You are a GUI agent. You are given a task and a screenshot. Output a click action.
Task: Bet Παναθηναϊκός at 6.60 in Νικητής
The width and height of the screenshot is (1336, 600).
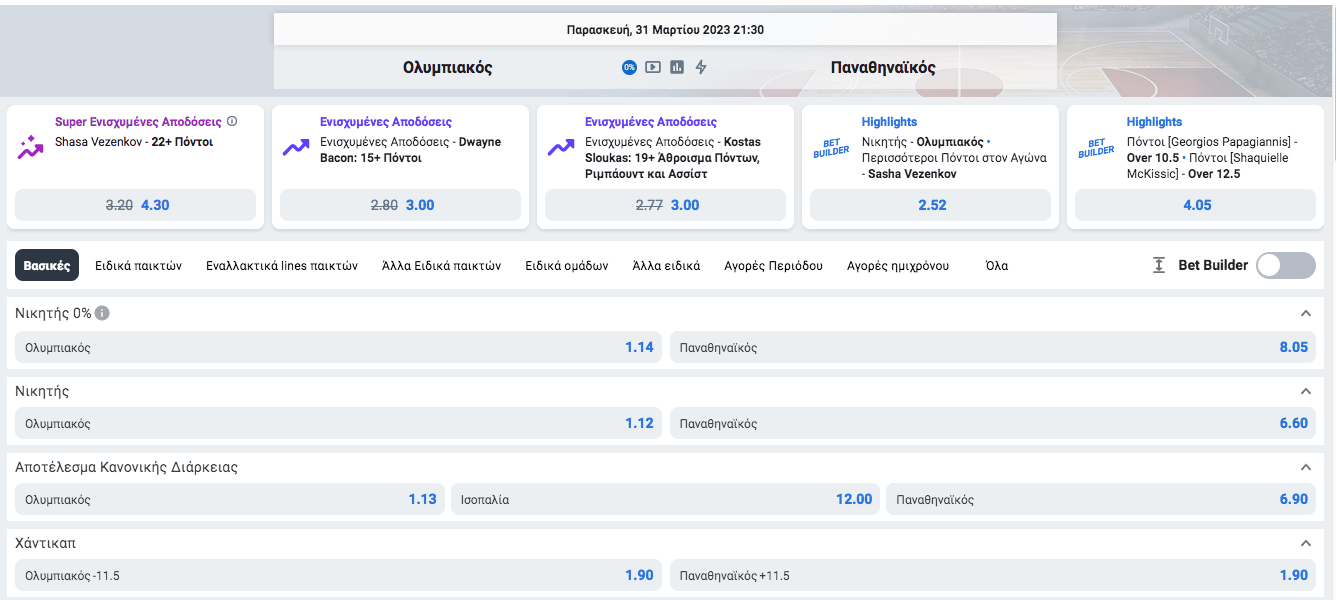click(x=993, y=423)
